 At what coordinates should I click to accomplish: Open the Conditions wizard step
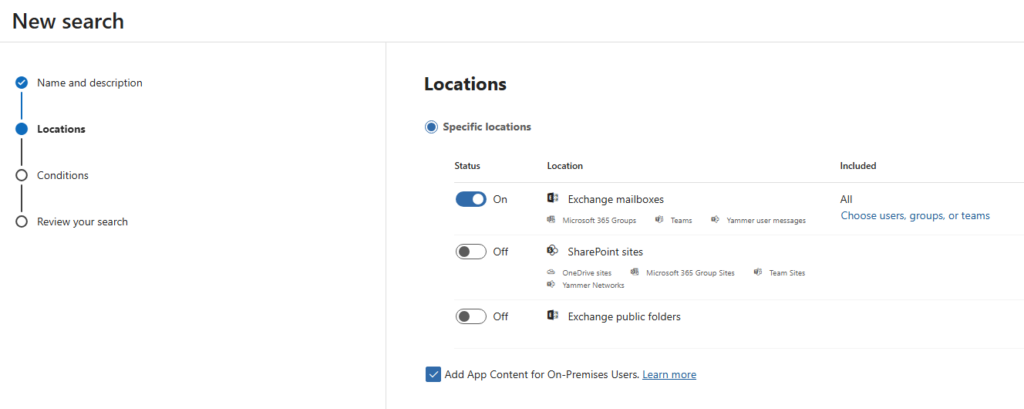coord(63,175)
